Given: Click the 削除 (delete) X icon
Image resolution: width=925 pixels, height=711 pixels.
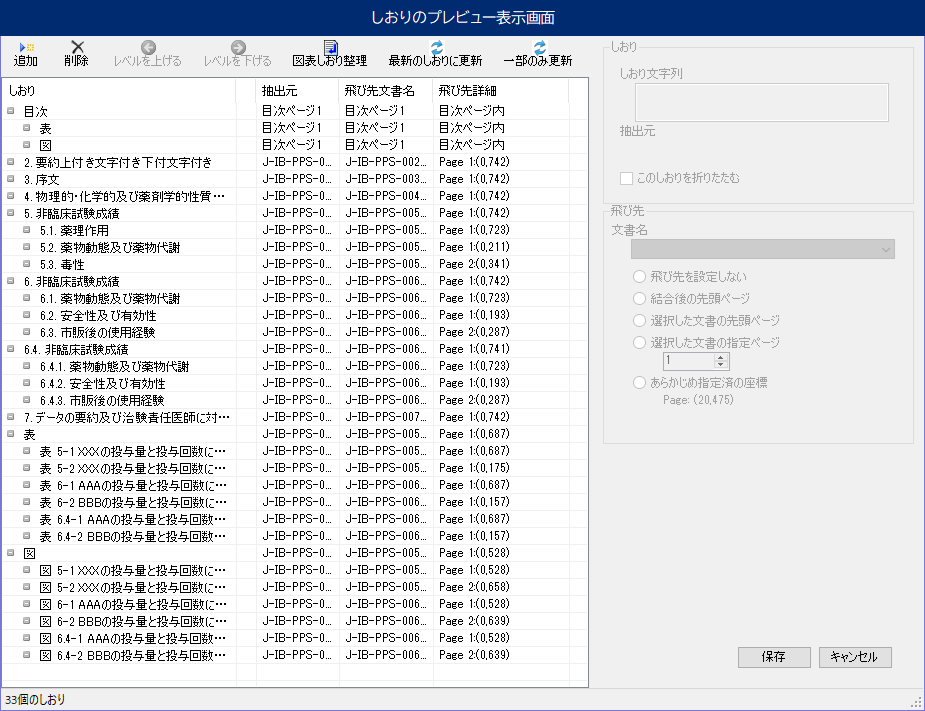Looking at the screenshot, I should click(77, 47).
